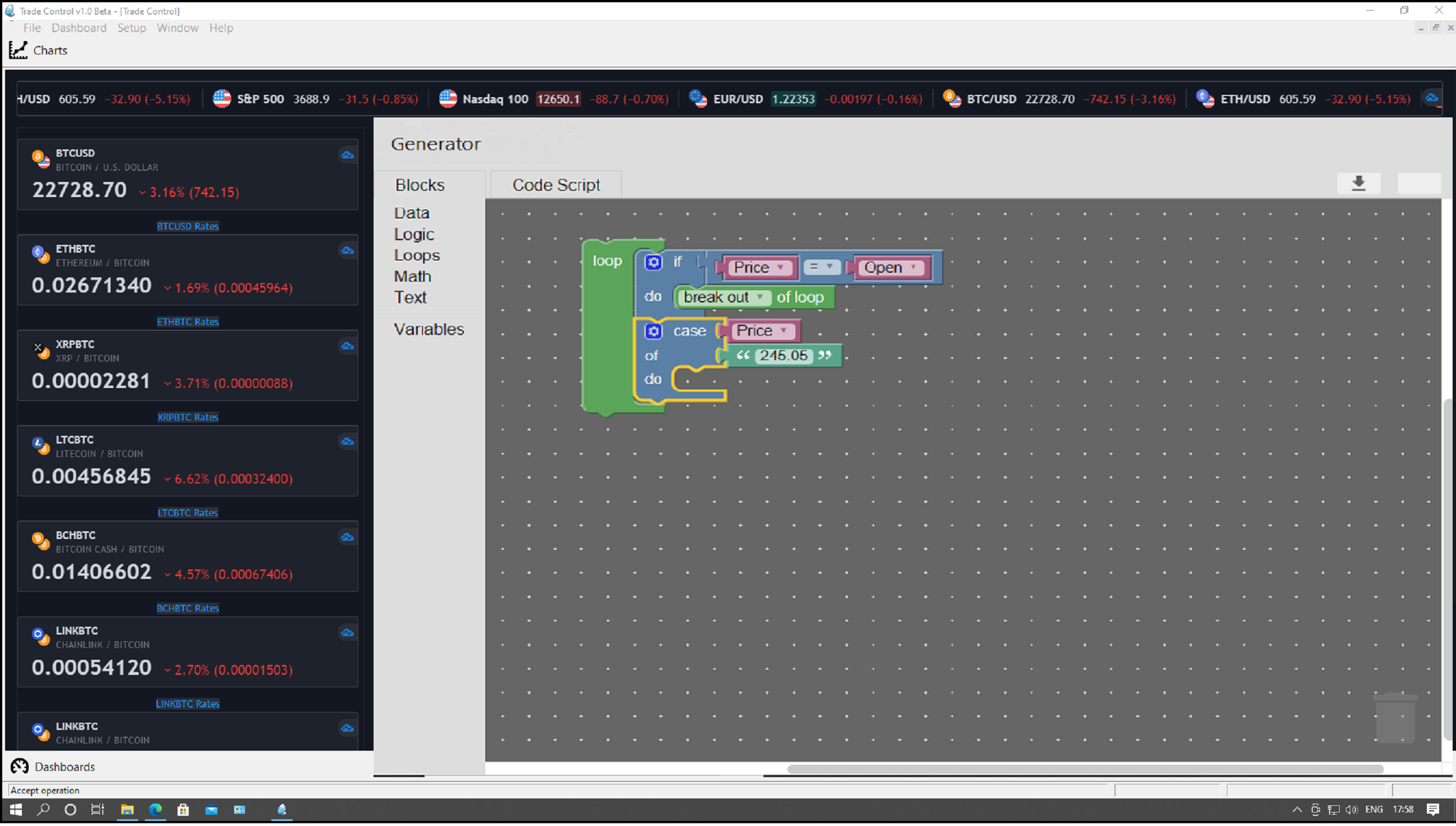1456x826 pixels.
Task: Click the trash can in block workspace
Action: (1395, 718)
